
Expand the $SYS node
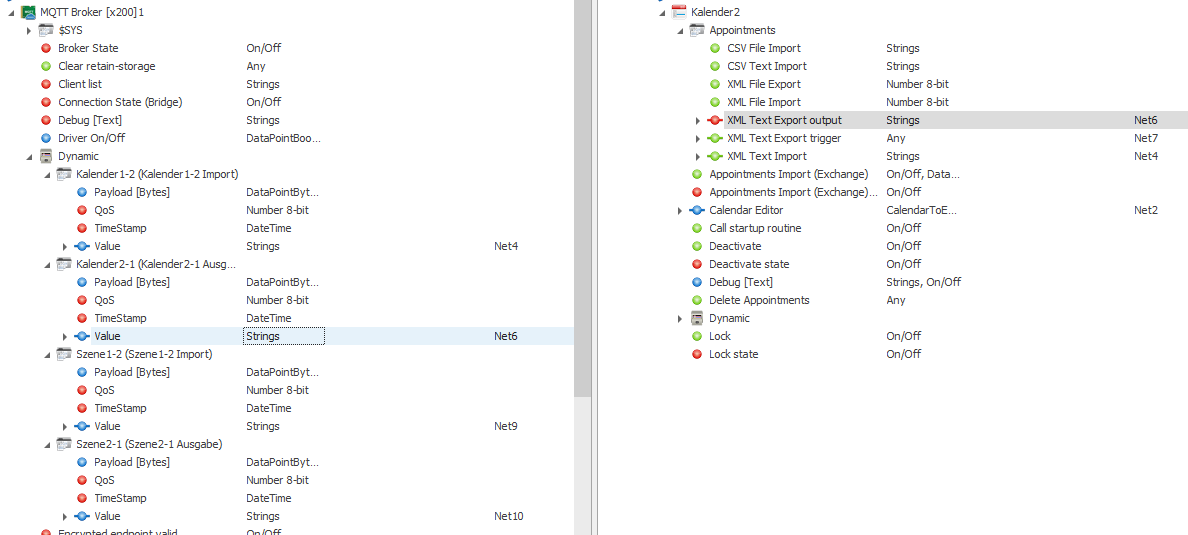[29, 30]
